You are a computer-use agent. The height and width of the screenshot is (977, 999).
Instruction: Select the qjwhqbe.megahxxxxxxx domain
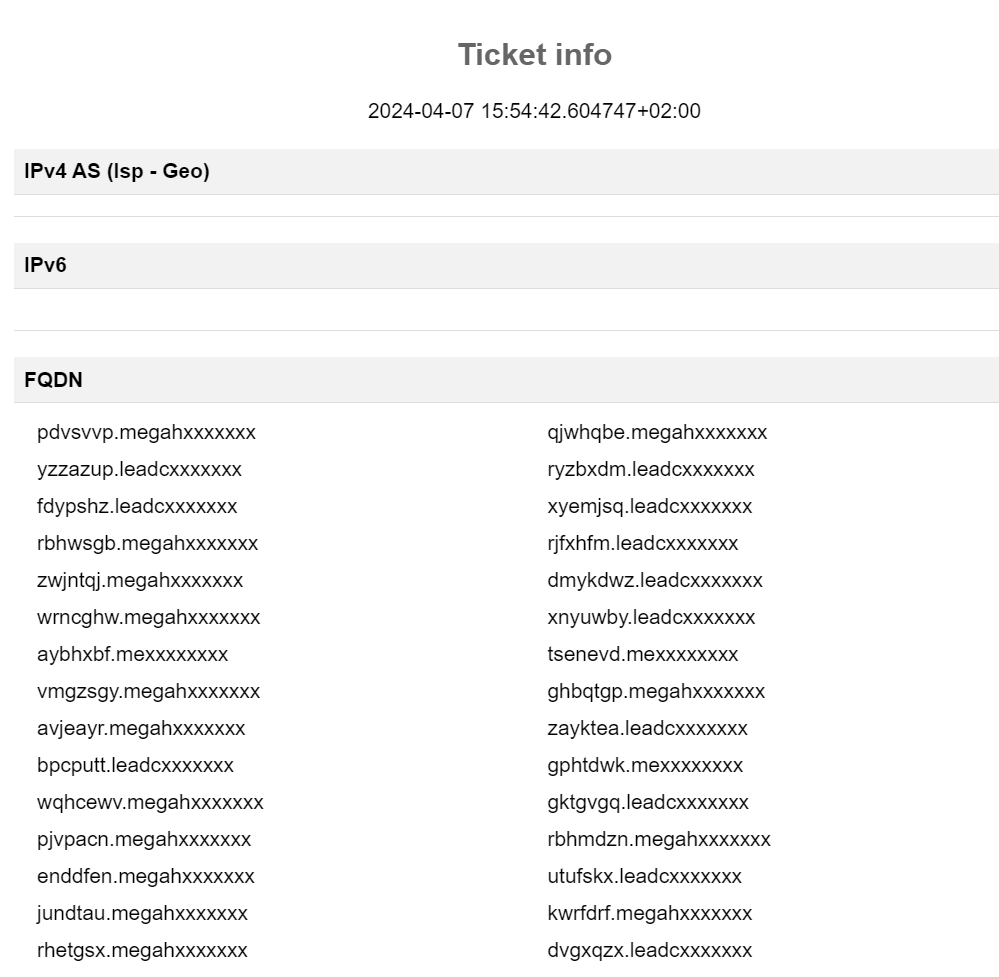[x=657, y=433]
